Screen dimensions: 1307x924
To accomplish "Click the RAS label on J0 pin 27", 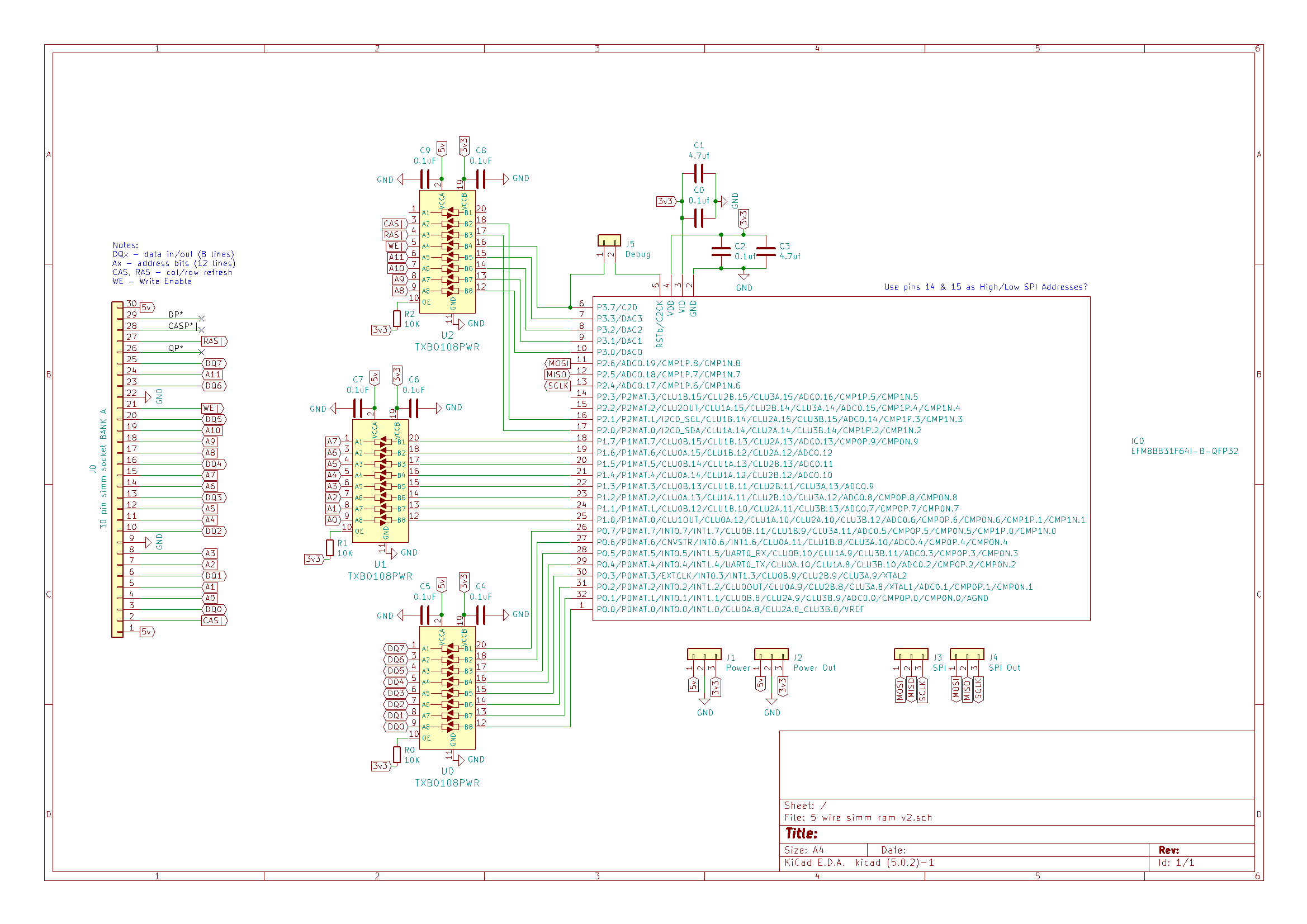I will [214, 341].
